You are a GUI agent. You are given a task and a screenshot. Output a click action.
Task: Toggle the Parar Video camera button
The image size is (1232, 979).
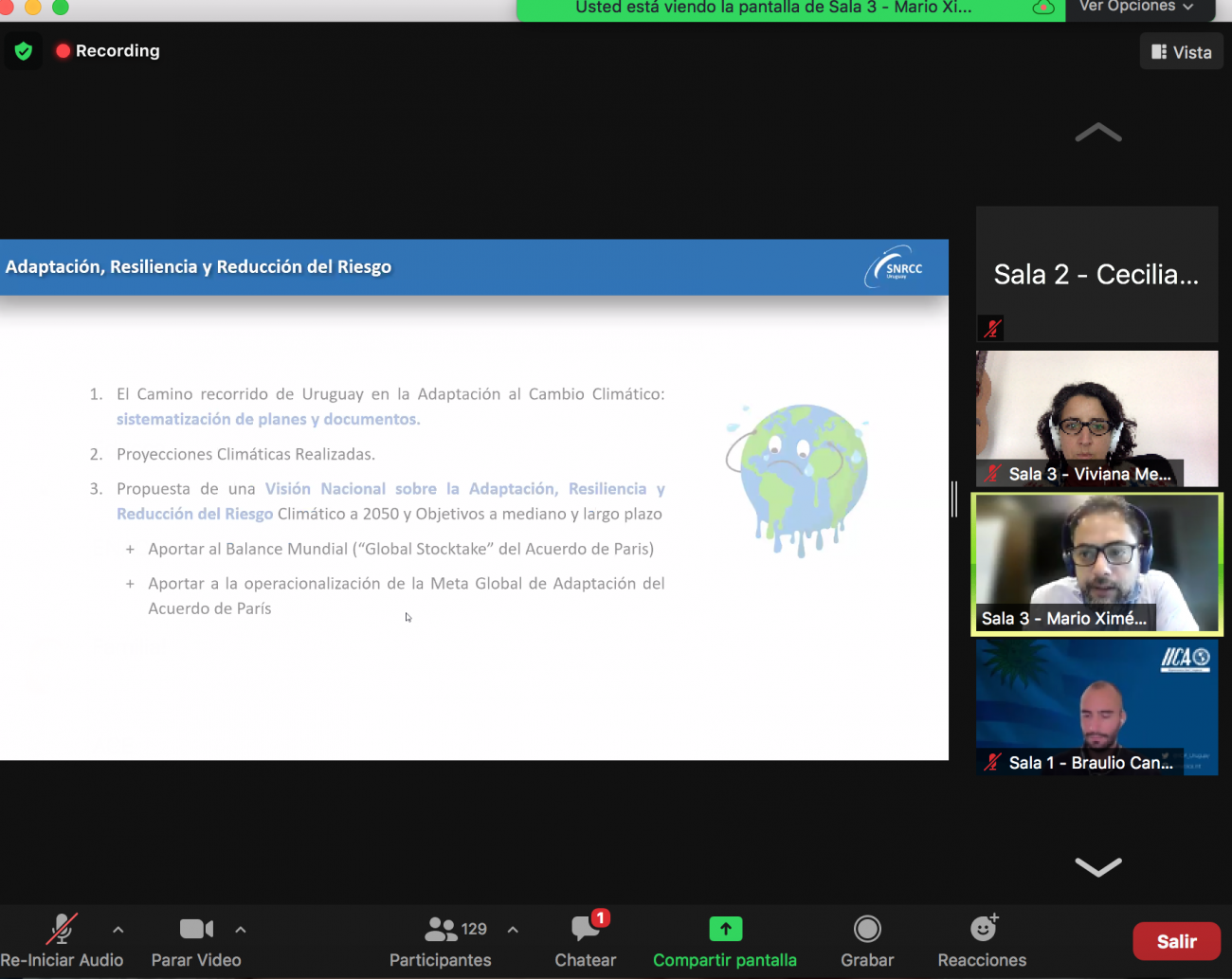[196, 929]
